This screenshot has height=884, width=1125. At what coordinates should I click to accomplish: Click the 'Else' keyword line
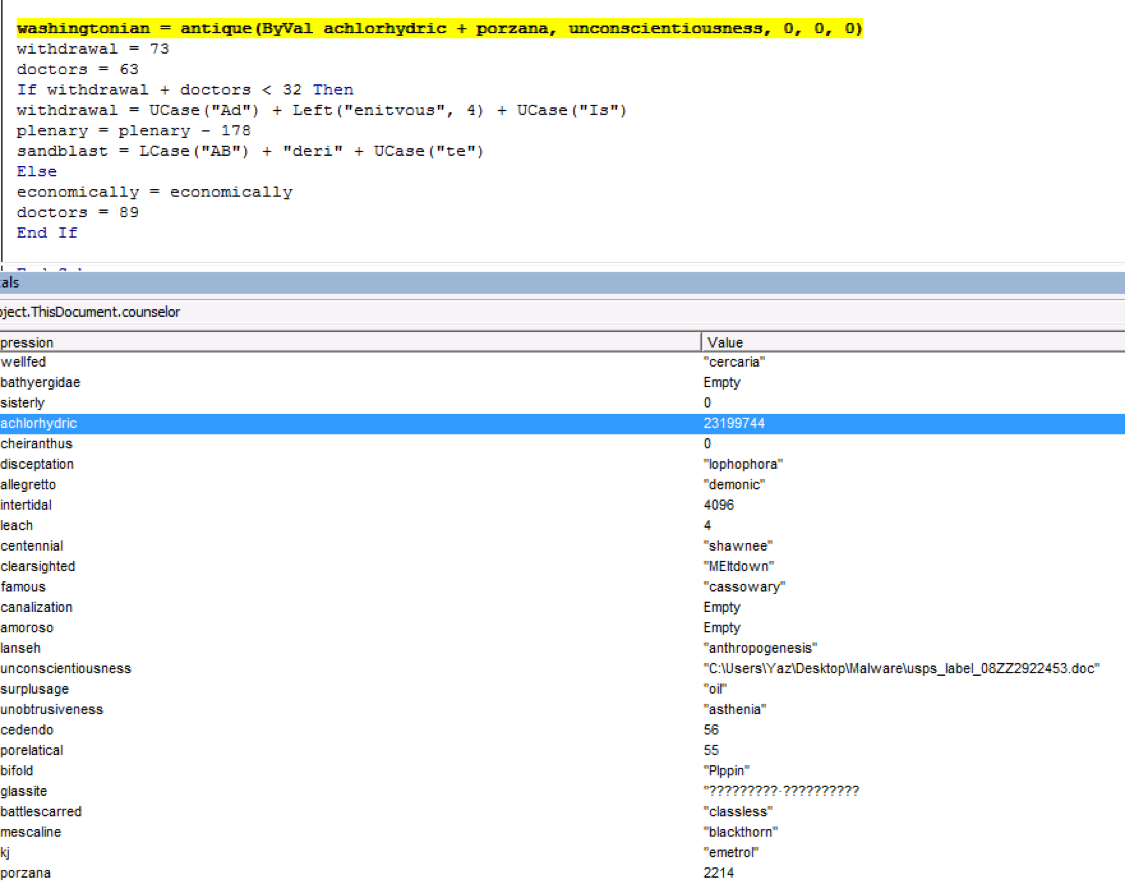(37, 171)
